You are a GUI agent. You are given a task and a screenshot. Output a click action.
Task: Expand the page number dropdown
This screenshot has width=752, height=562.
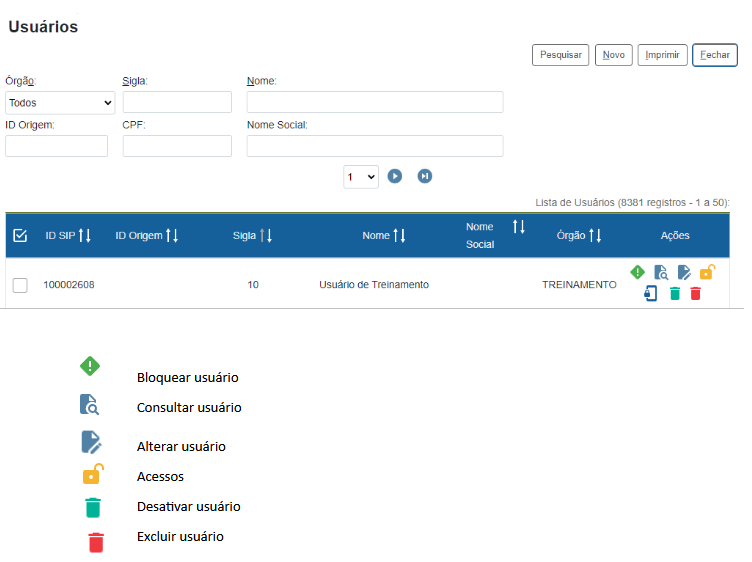coord(360,177)
